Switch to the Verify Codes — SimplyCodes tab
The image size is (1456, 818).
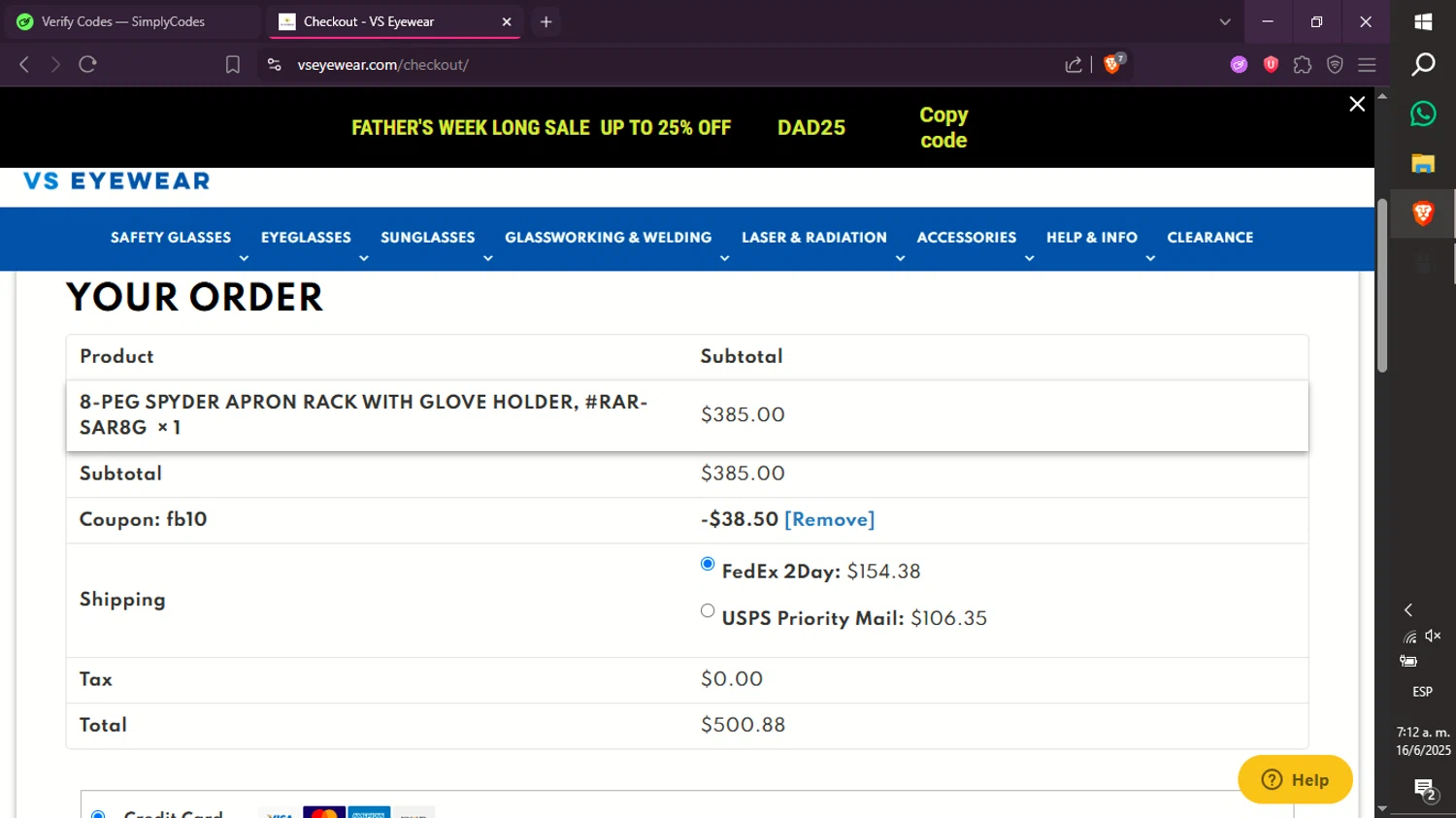click(x=132, y=21)
